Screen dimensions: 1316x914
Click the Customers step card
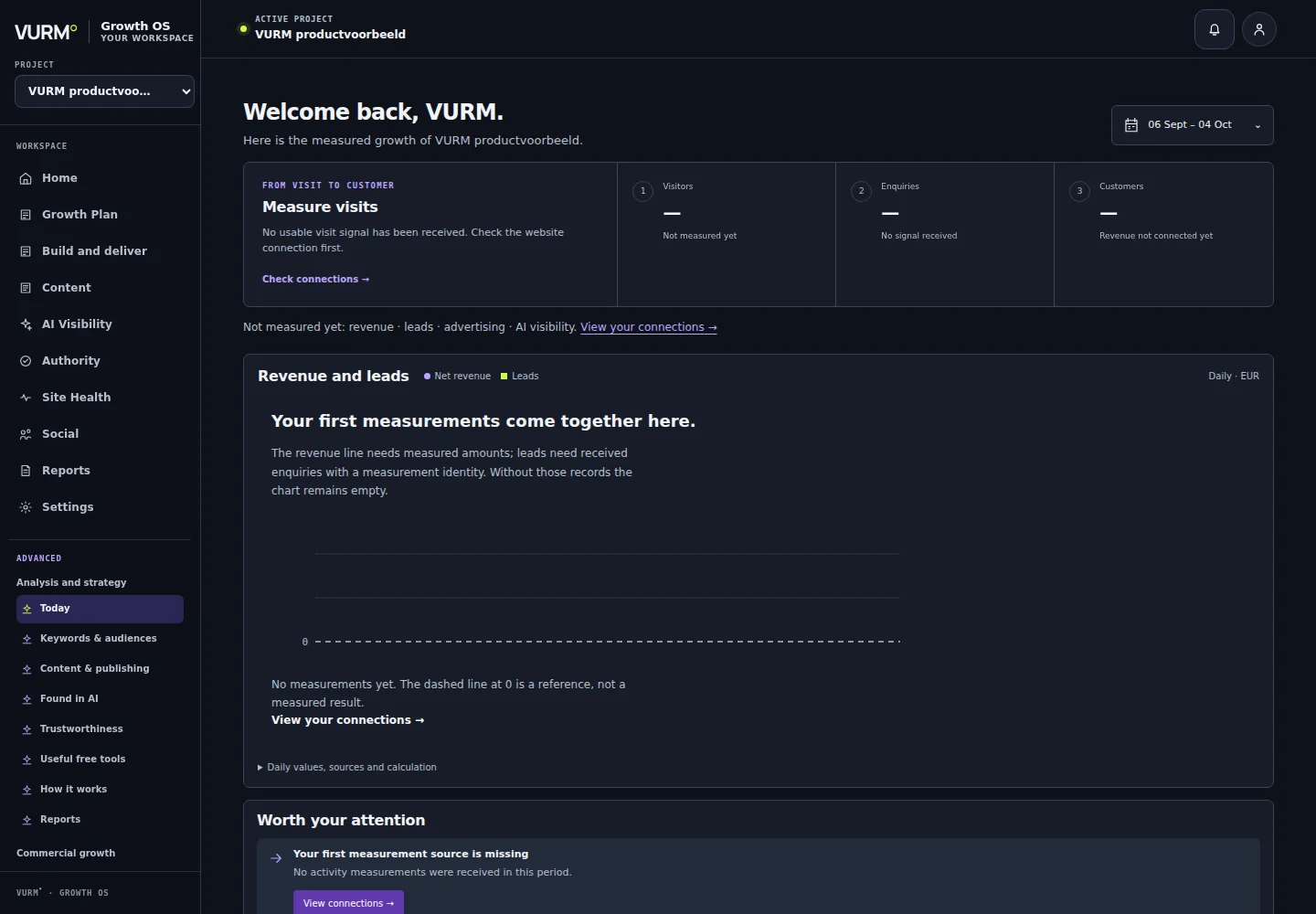pos(1163,235)
